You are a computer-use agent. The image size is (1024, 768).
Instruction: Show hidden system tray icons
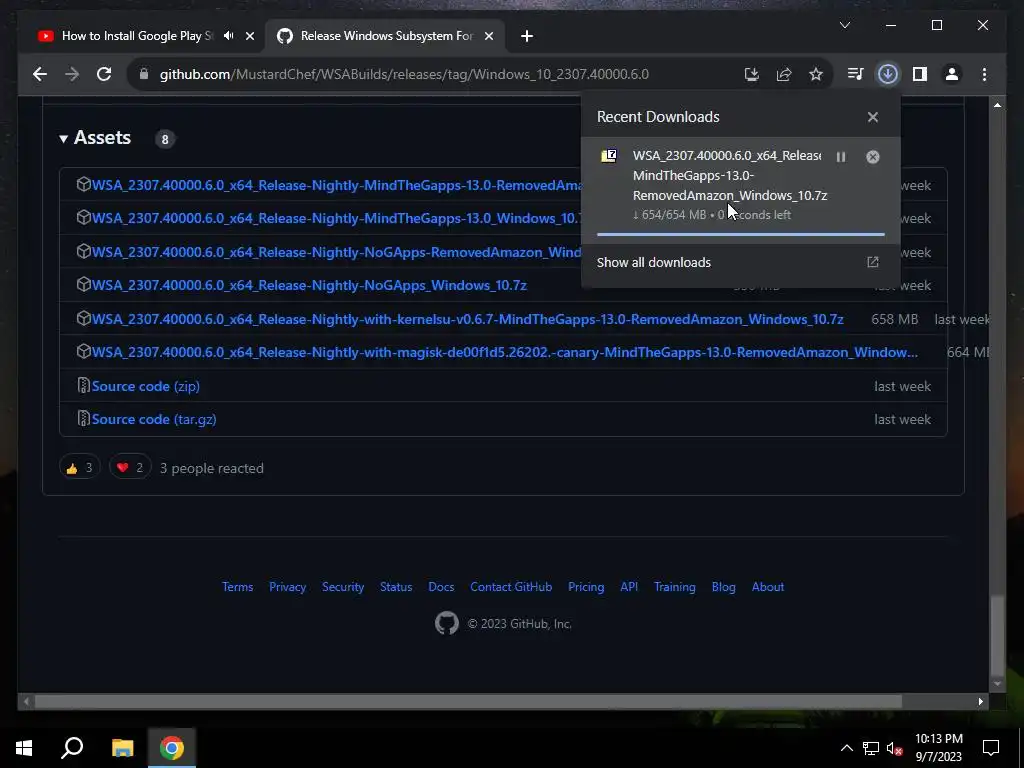[x=846, y=748]
